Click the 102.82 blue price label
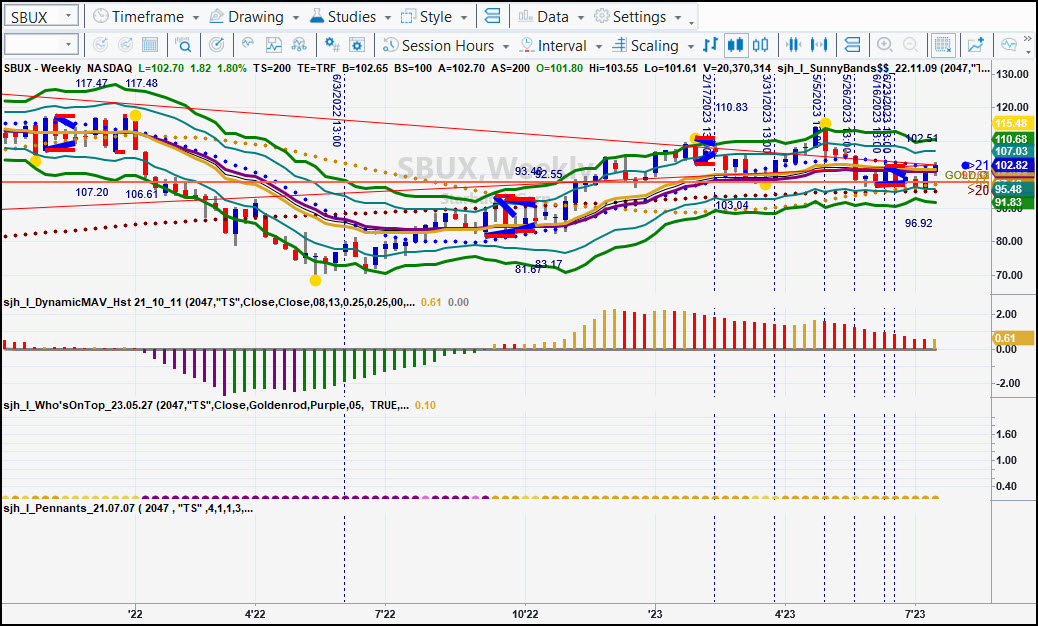The width and height of the screenshot is (1038, 626). (1012, 165)
